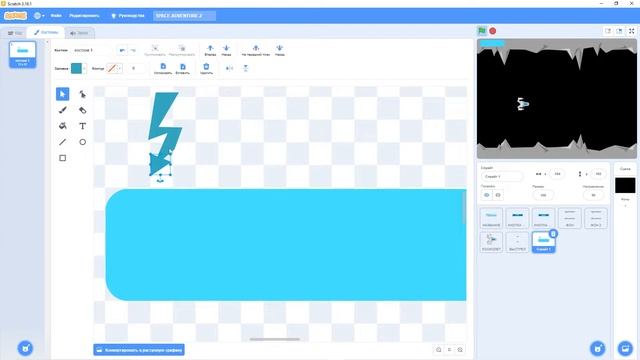Viewport: 640px width, 360px height.
Task: Switch to large stage layout
Action: click(x=619, y=31)
